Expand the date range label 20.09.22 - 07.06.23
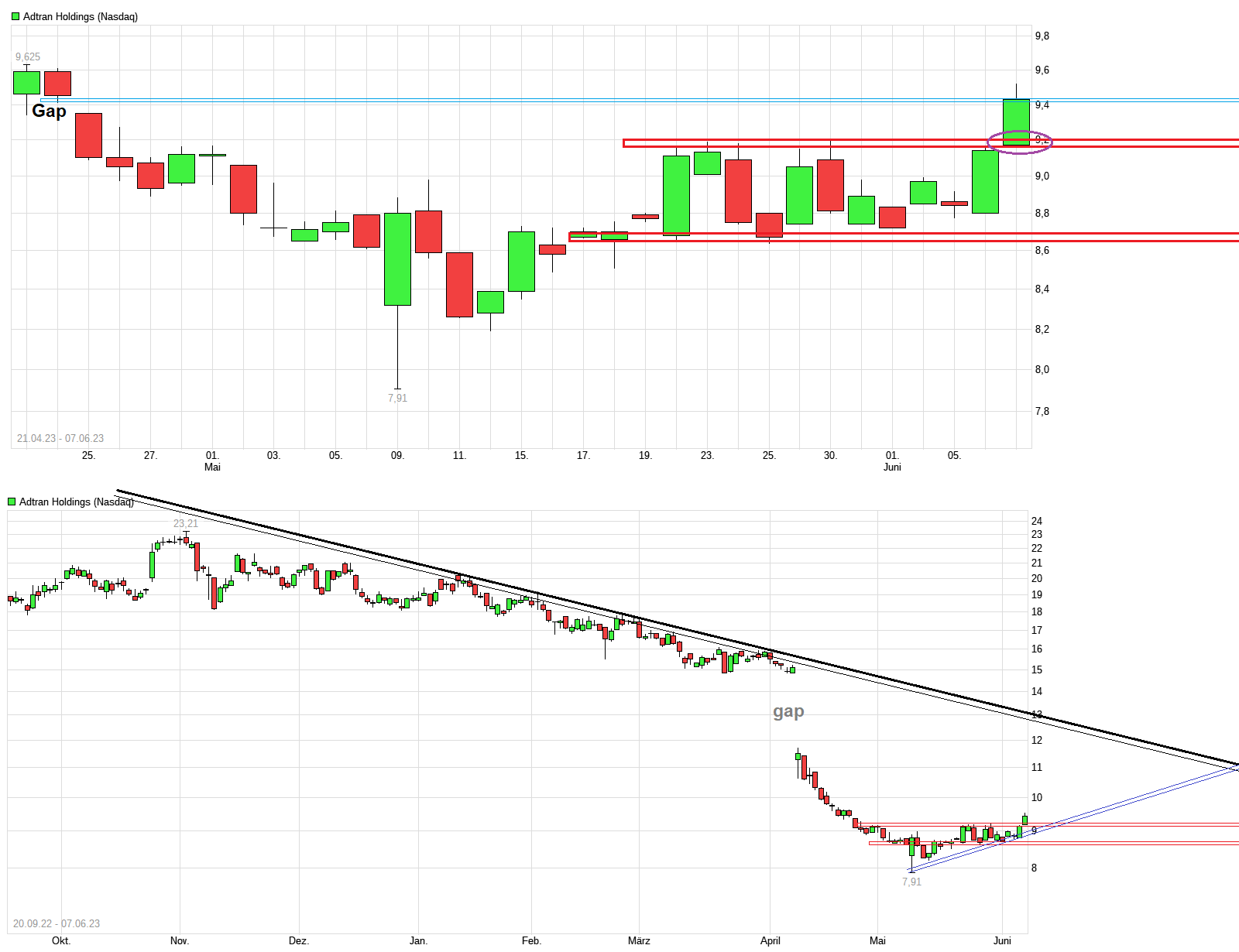The height and width of the screenshot is (952, 1239). pyautogui.click(x=58, y=923)
